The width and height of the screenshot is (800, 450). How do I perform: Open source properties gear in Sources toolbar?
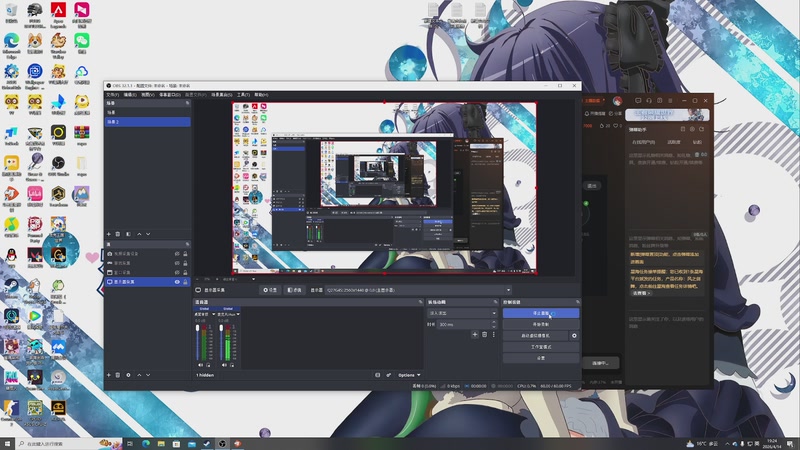128,375
